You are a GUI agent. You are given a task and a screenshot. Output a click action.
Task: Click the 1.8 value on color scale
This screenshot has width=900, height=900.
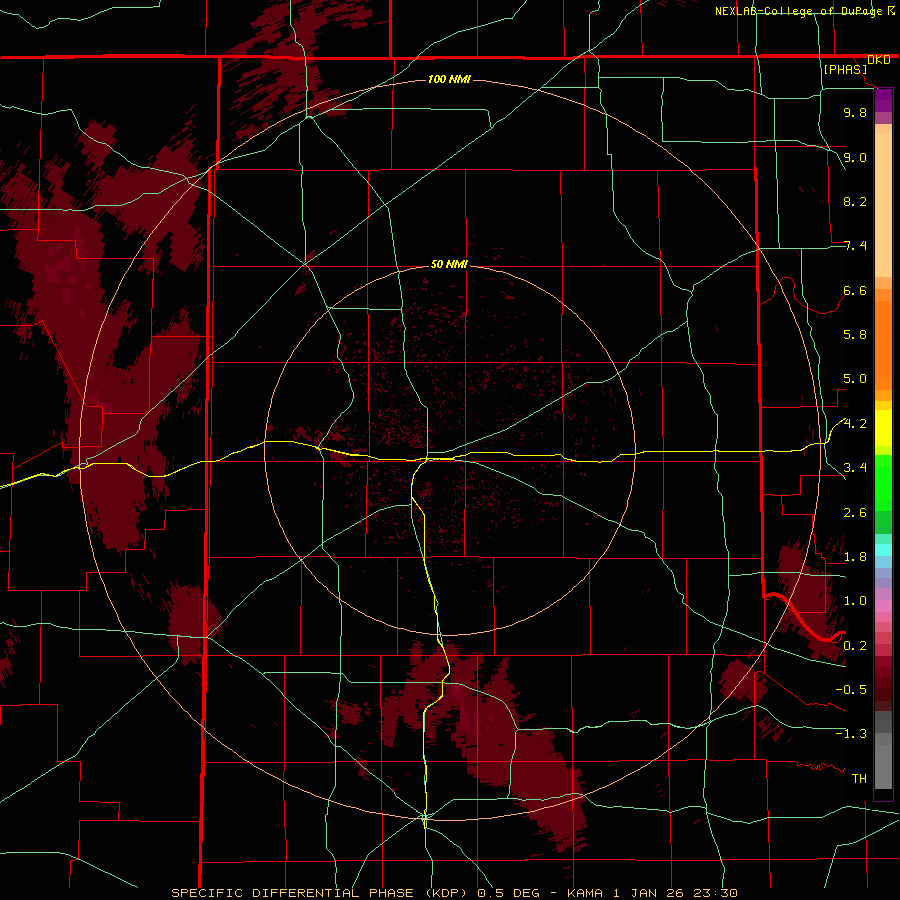[855, 557]
